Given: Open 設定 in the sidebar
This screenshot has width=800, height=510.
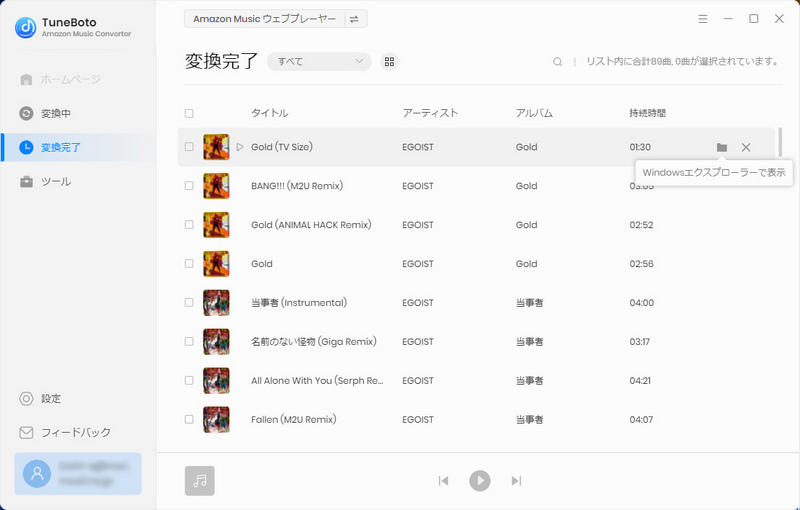Looking at the screenshot, I should pyautogui.click(x=40, y=398).
